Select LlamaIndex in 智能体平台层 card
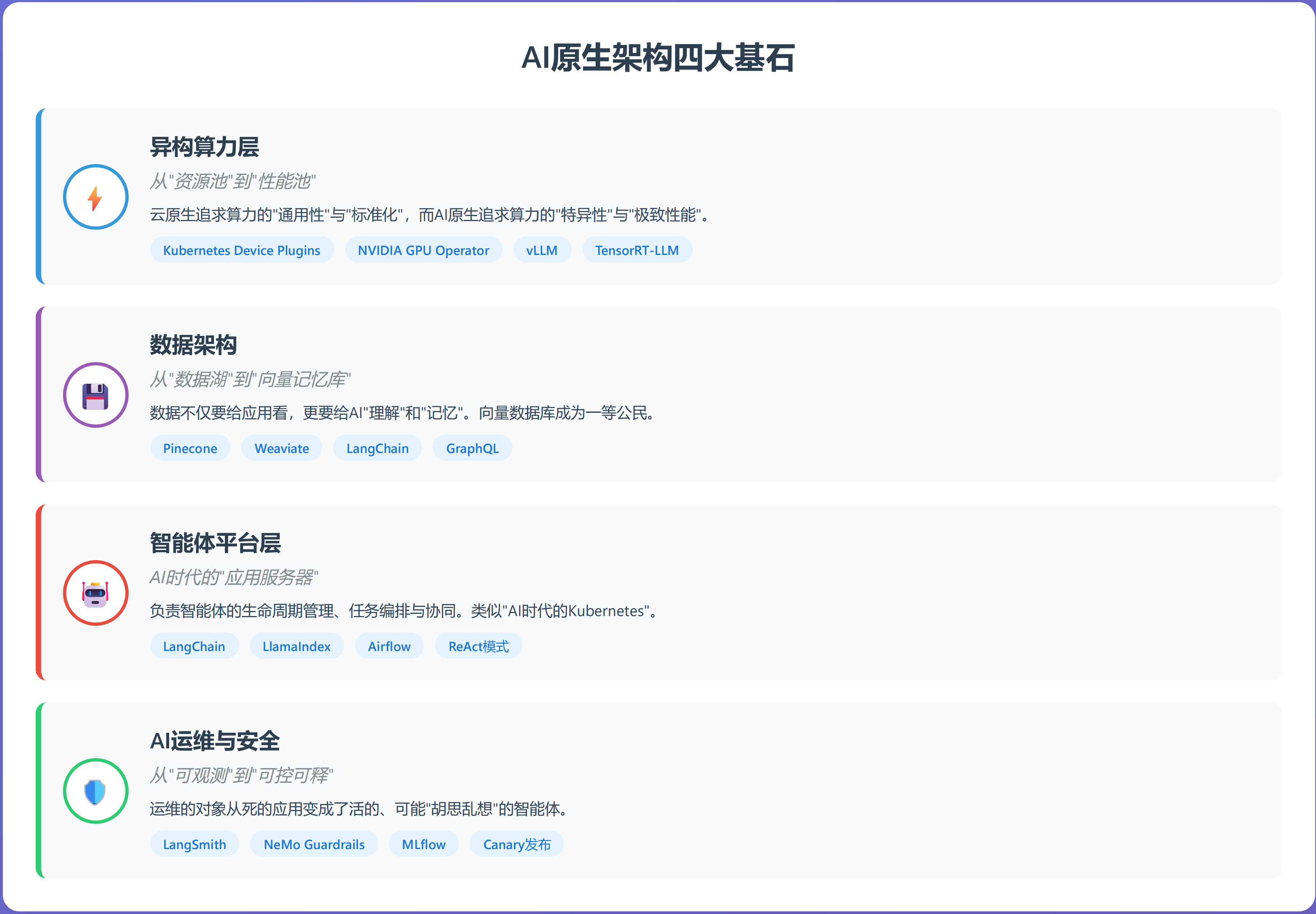The width and height of the screenshot is (1316, 914). pos(296,646)
